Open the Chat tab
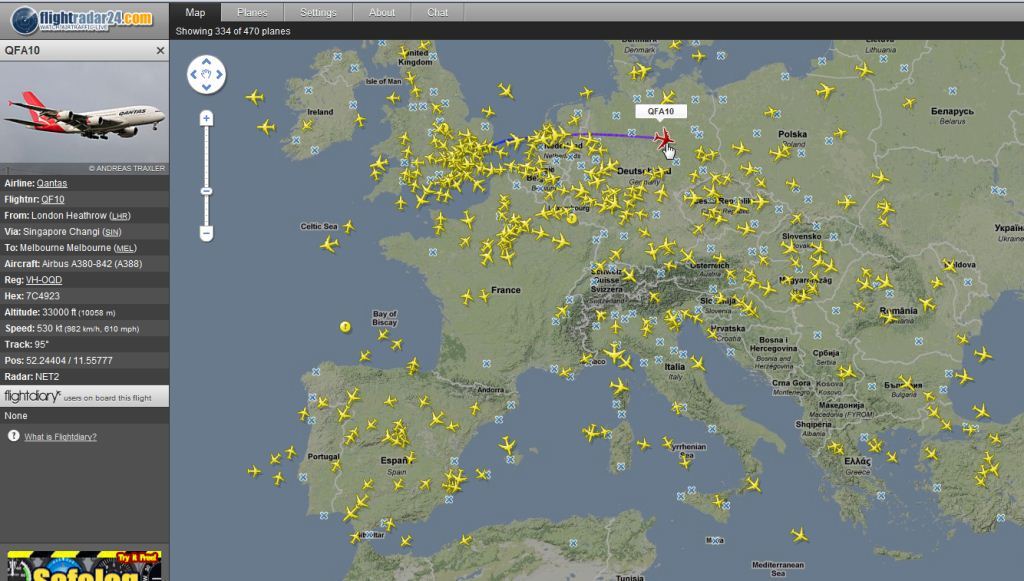1024x581 pixels. 438,12
